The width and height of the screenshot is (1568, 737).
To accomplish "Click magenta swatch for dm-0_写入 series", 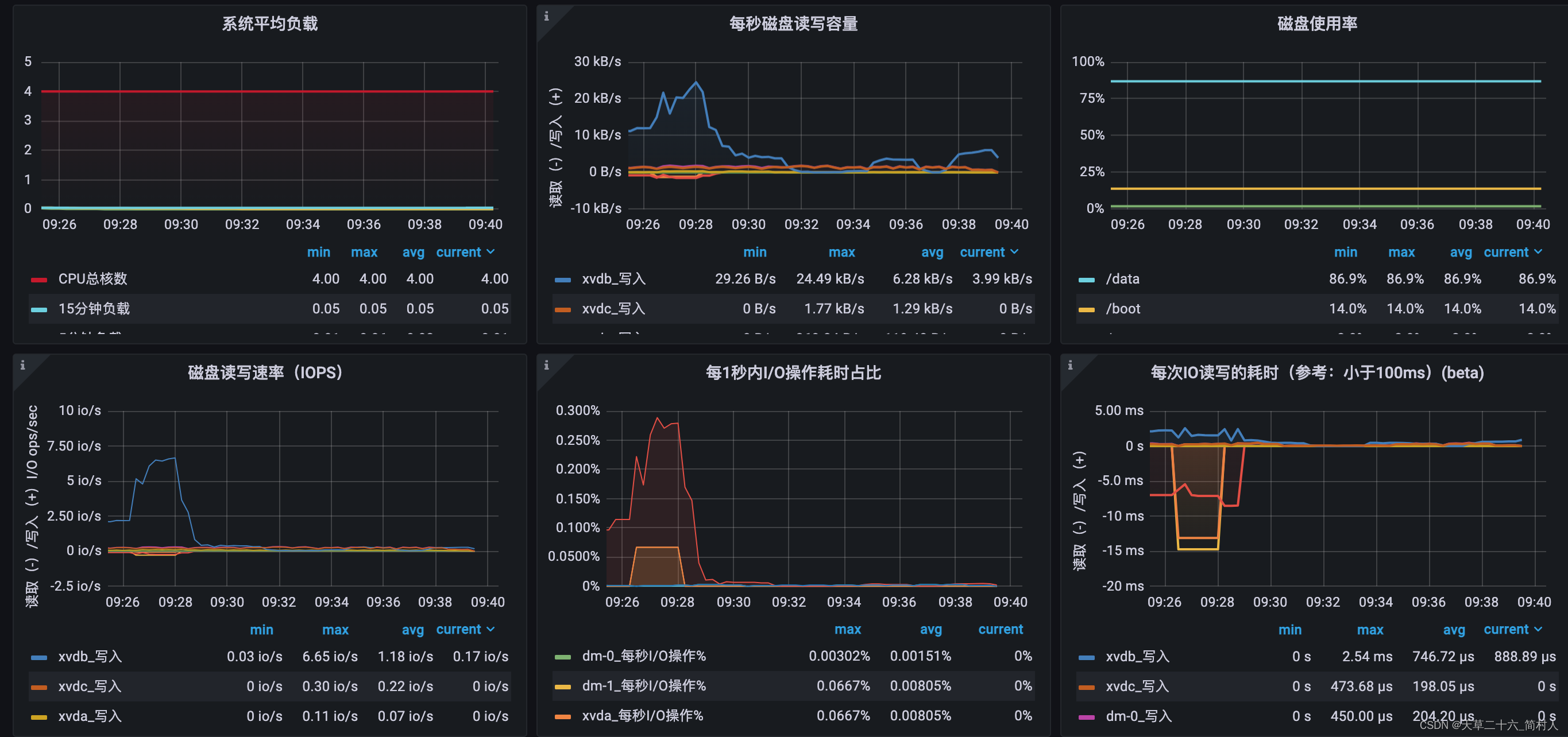I will (1087, 717).
